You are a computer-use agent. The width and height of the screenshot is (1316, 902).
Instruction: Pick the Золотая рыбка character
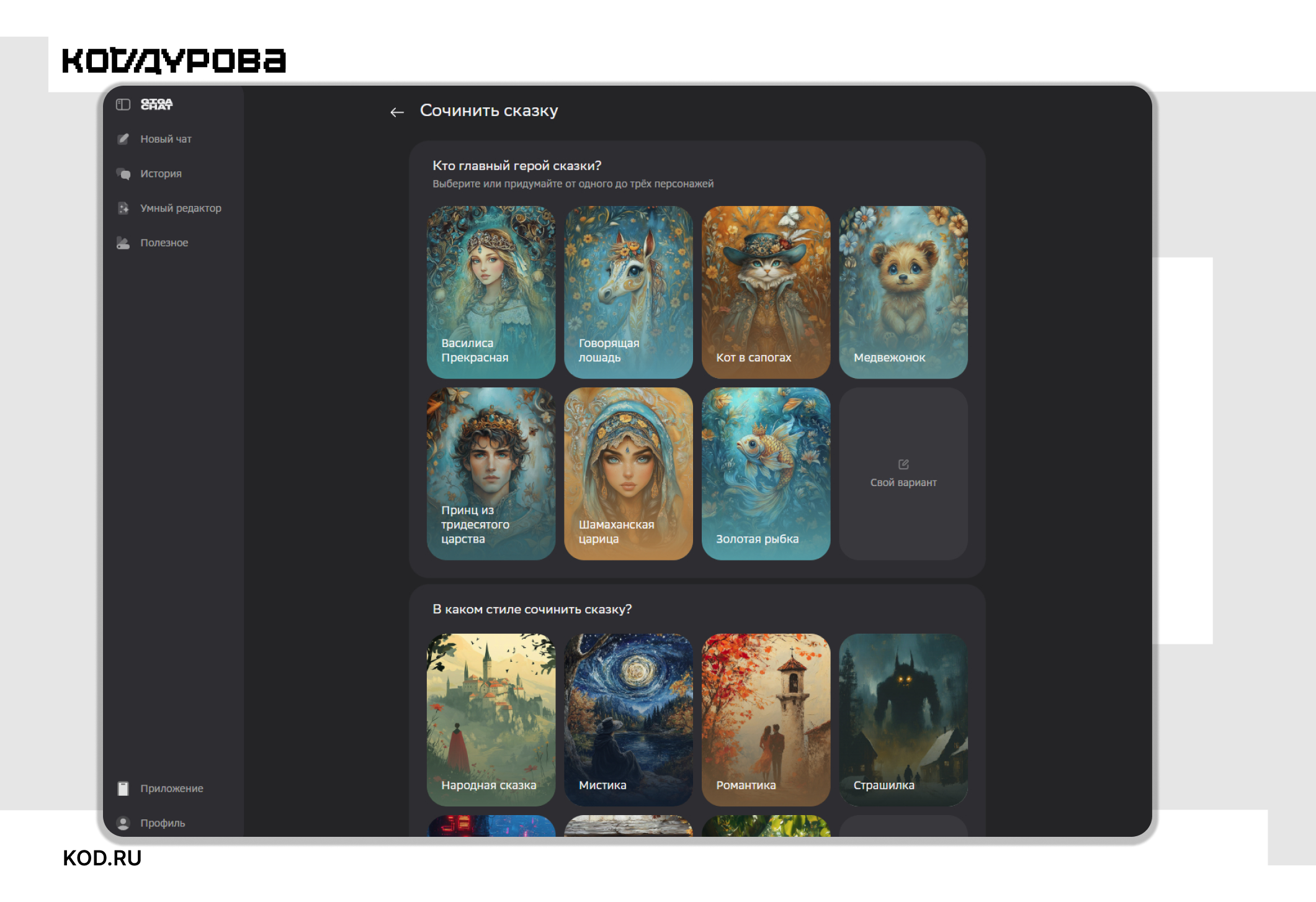766,474
